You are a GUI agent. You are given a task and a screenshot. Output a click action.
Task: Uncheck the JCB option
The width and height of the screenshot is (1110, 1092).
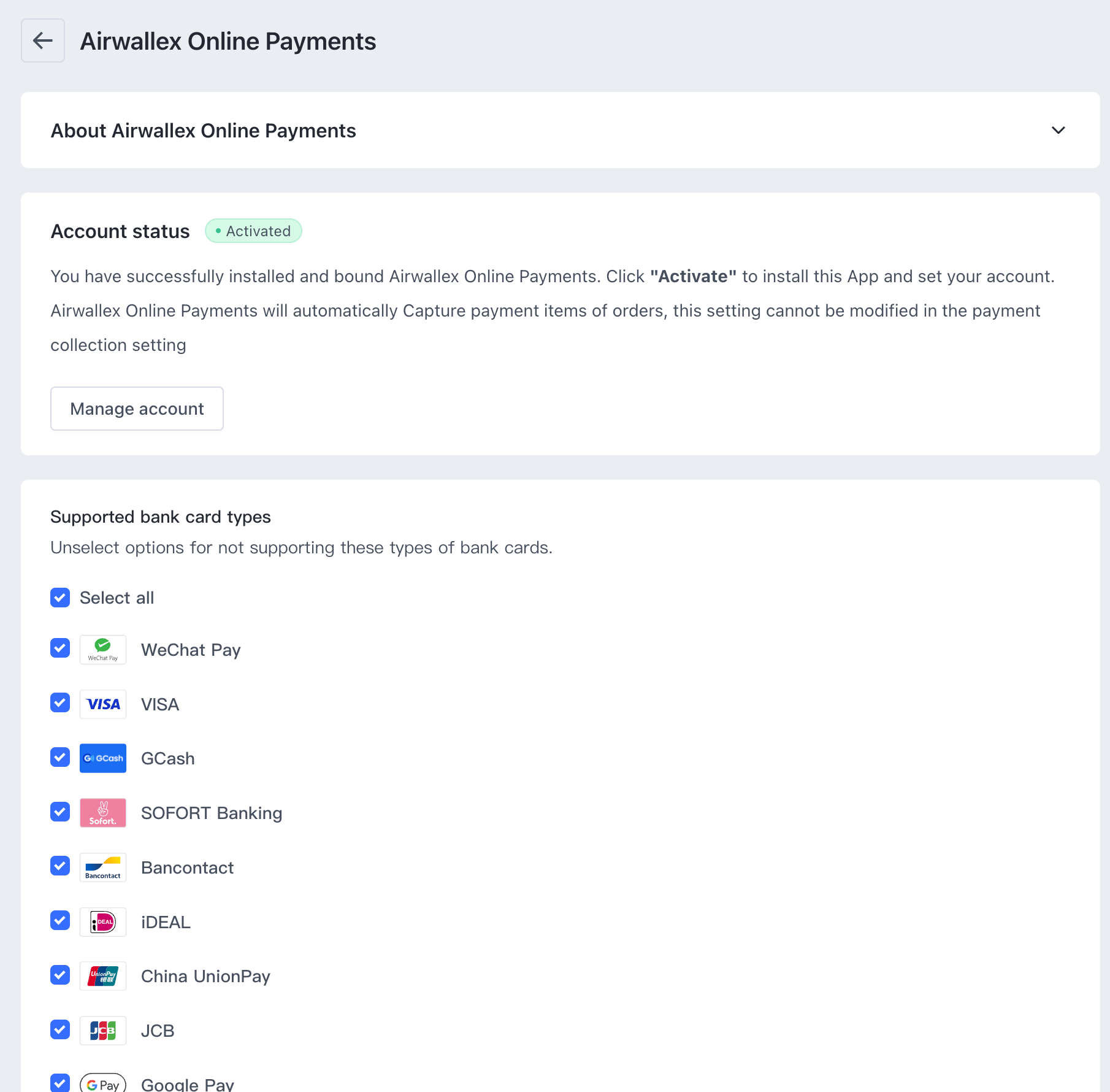tap(59, 1029)
